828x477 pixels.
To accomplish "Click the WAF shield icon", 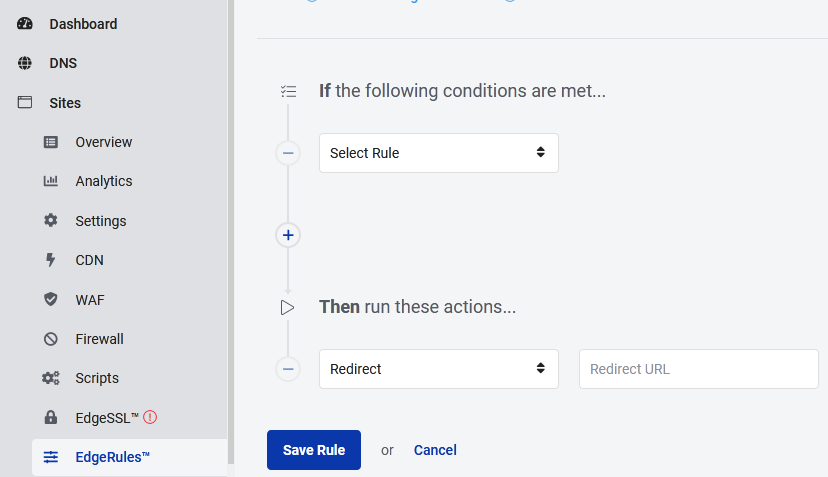I will 51,300.
